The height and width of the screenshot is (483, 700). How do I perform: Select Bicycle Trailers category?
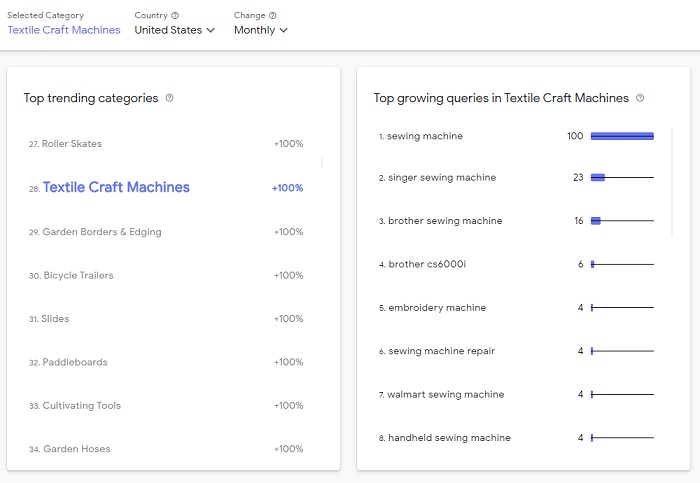(x=166, y=275)
